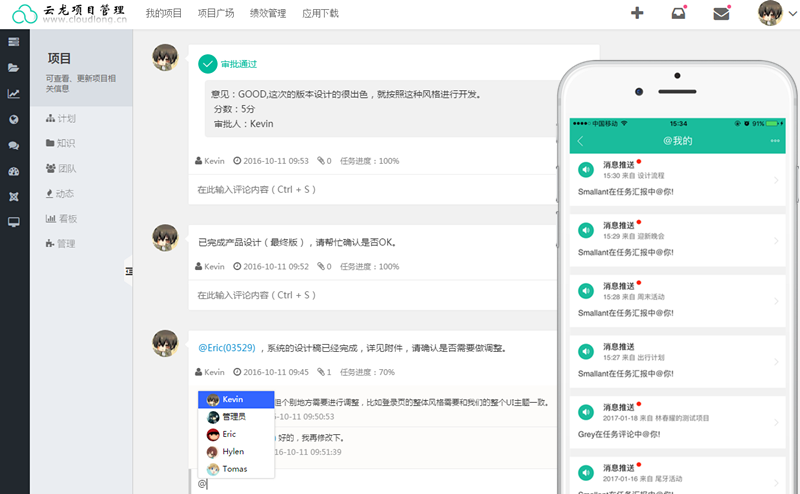This screenshot has width=800, height=494.
Task: Click the open folder icon in dark sidebar
Action: click(14, 67)
